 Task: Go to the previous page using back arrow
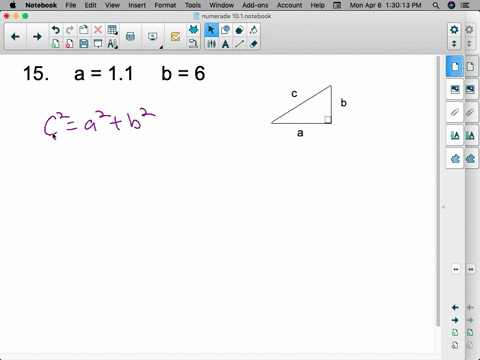pos(15,37)
